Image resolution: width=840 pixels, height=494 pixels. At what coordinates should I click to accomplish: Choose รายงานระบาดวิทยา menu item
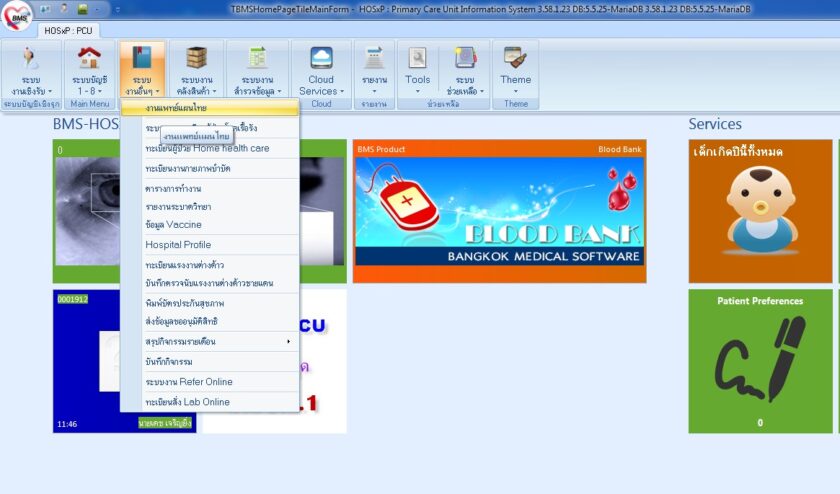point(210,207)
